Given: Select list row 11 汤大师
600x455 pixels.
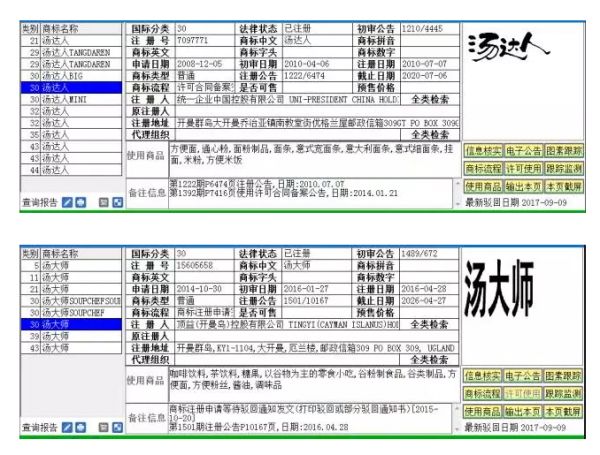Looking at the screenshot, I should click(x=72, y=277).
